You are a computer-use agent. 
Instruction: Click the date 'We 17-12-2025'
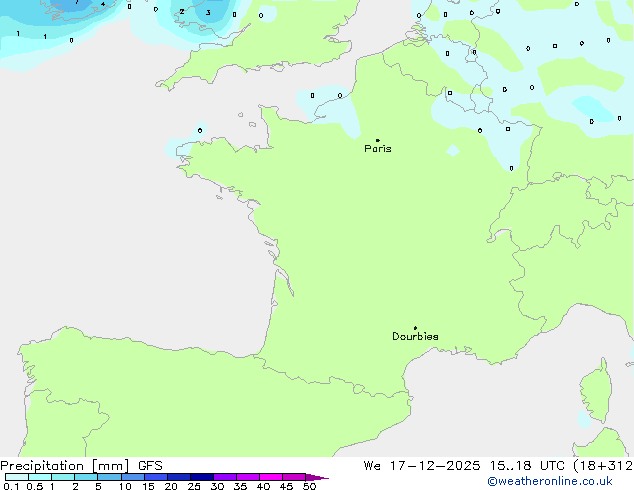point(422,466)
